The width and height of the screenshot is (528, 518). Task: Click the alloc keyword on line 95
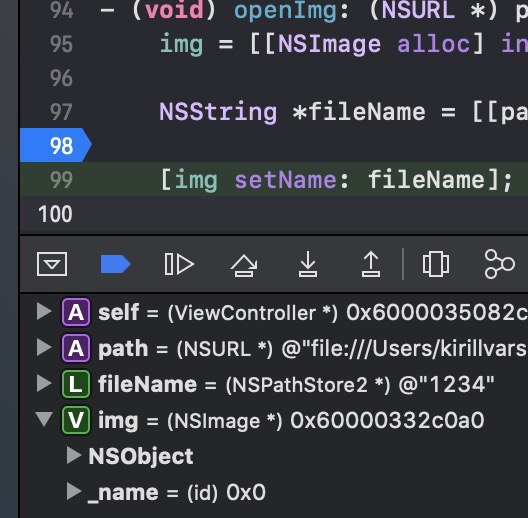pyautogui.click(x=433, y=44)
